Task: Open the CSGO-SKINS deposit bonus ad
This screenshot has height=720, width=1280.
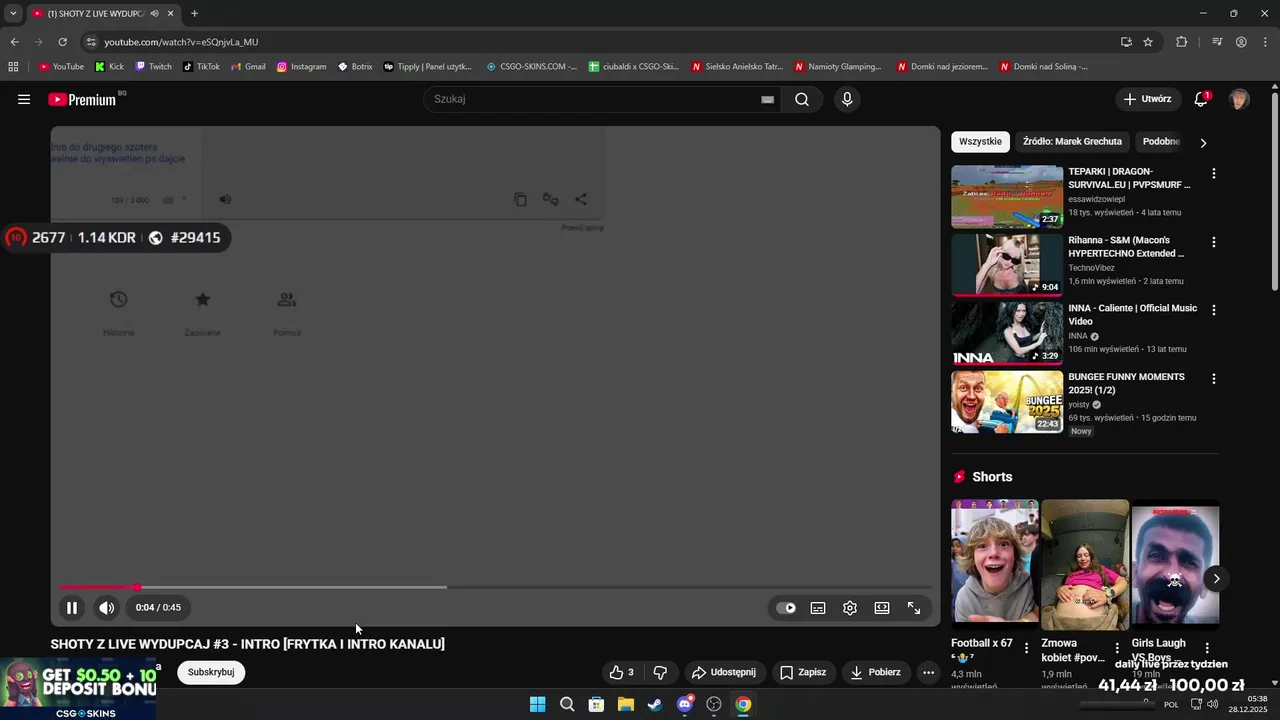Action: click(78, 689)
